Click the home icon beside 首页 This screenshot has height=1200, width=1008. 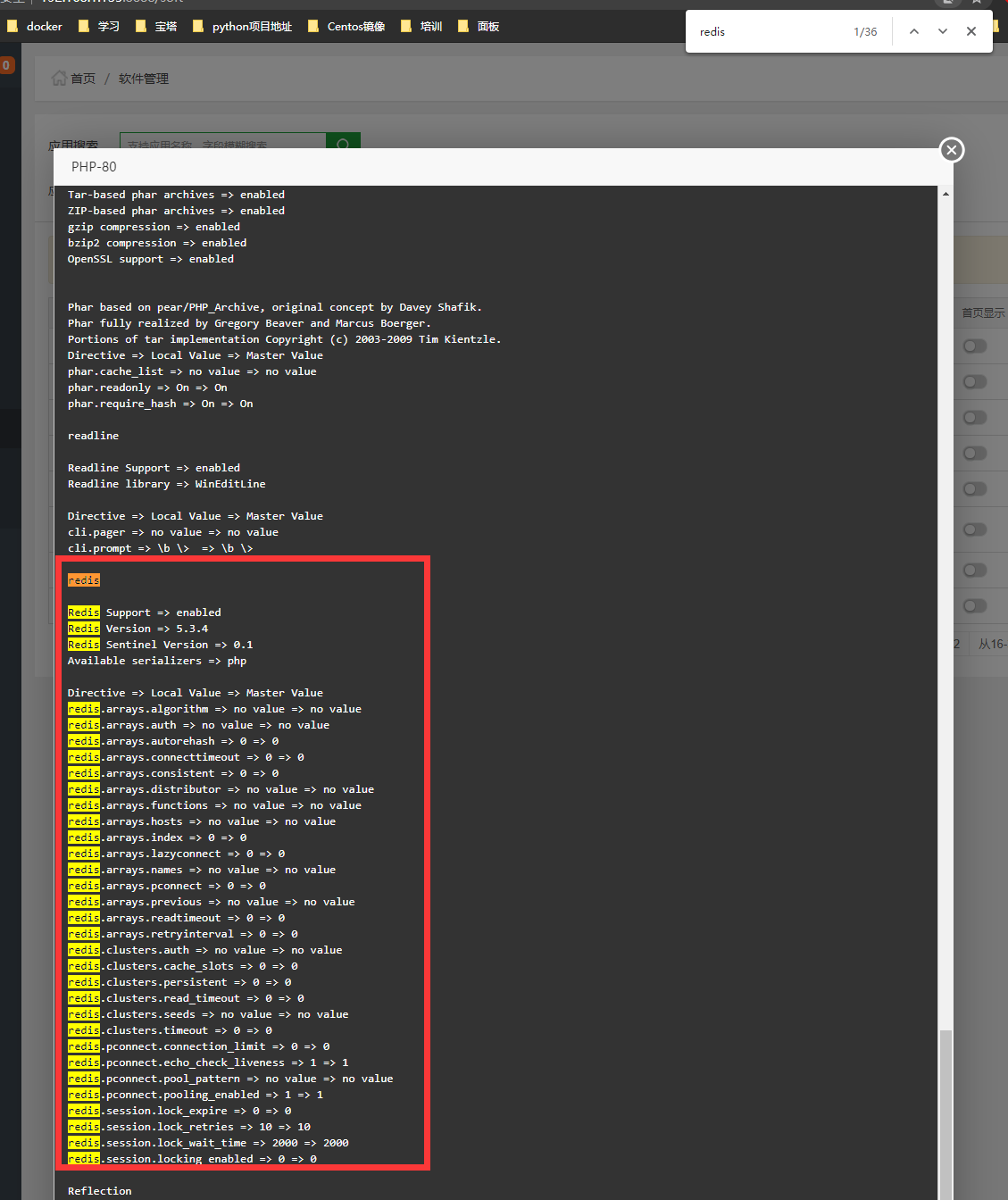59,78
